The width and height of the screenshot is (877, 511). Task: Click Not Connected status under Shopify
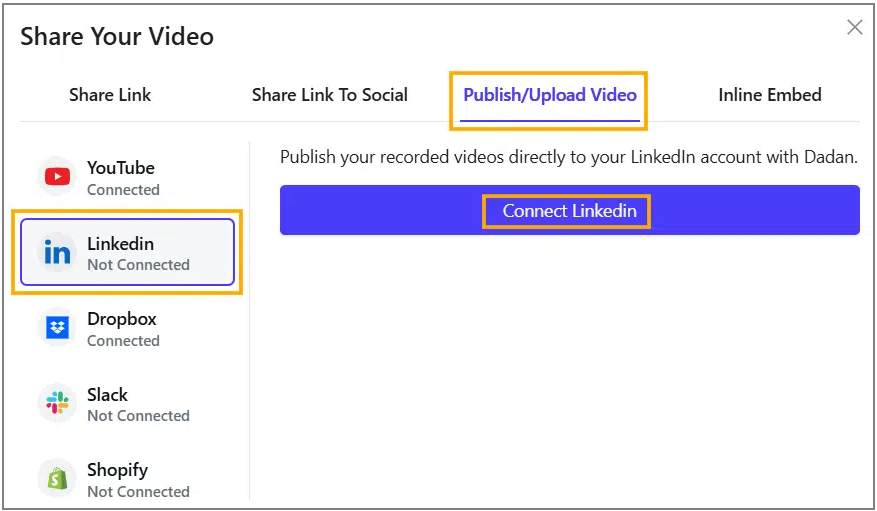point(138,491)
